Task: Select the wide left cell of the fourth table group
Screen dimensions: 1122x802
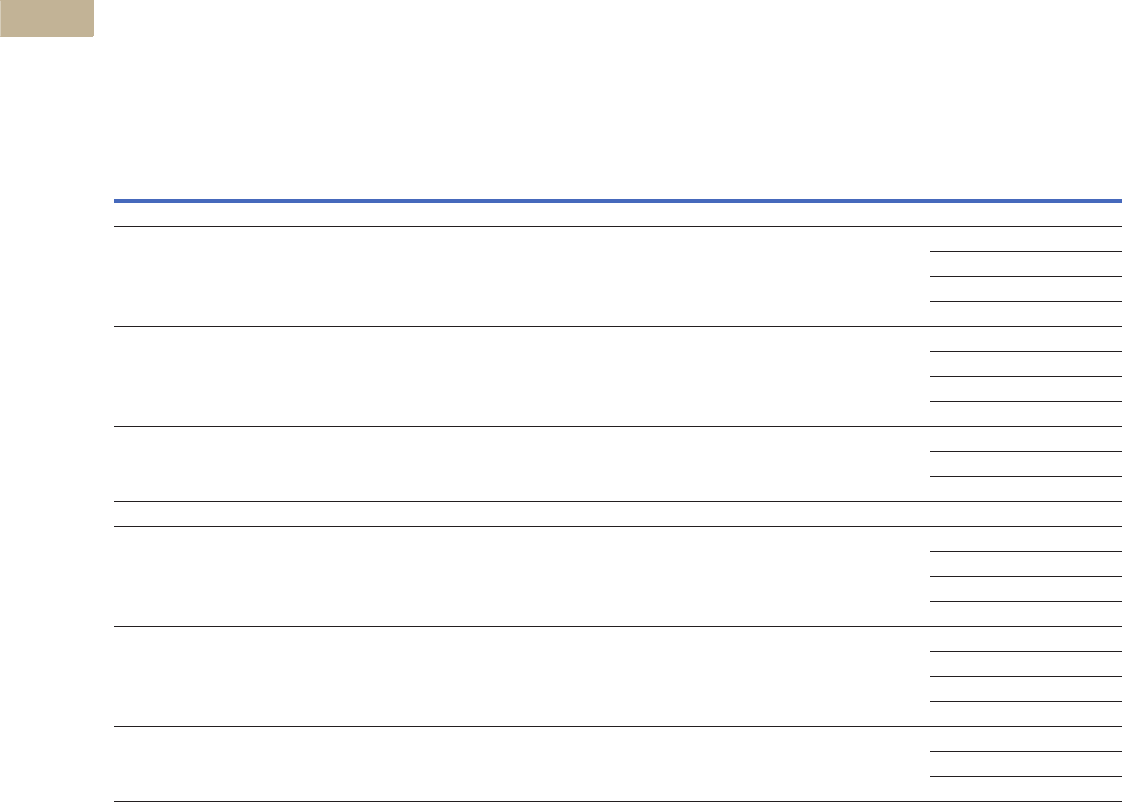Action: [522, 577]
